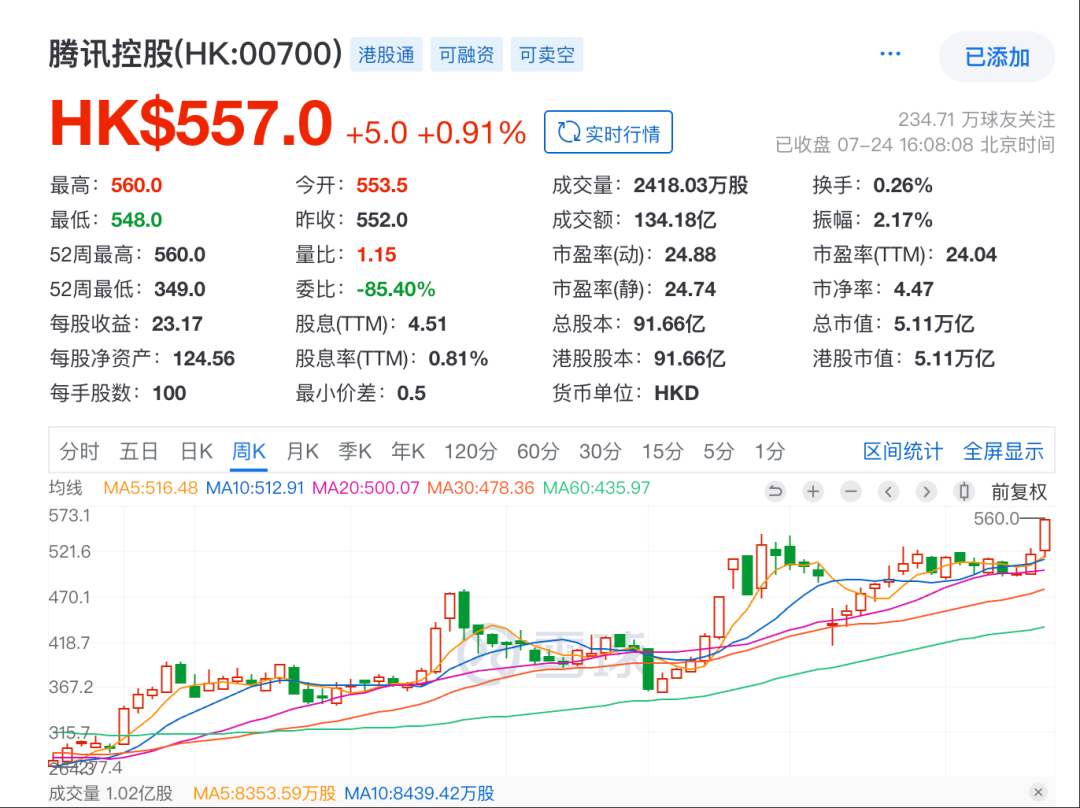Pan chart left with the left chevron

pos(889,491)
